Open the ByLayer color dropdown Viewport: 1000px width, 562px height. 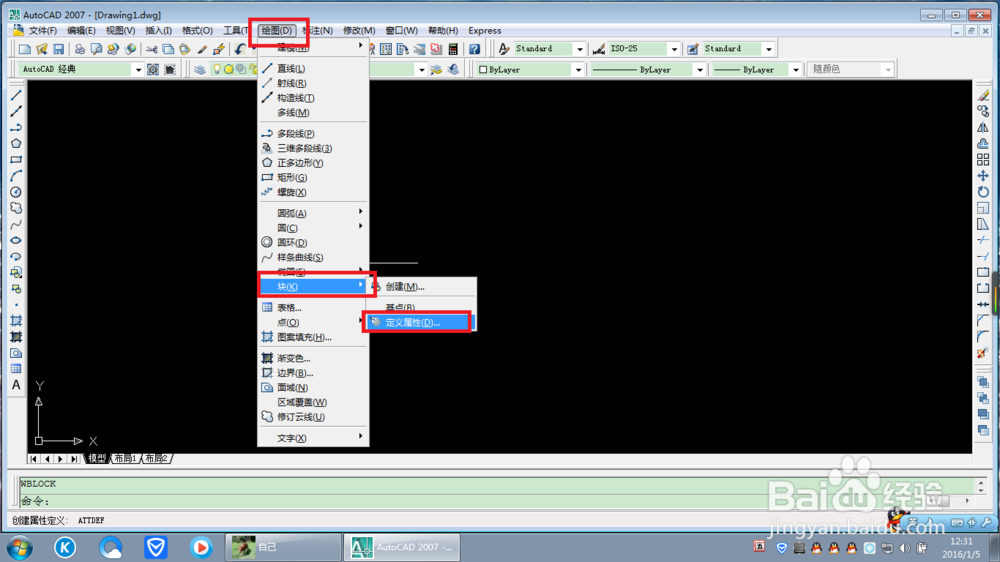pos(578,70)
